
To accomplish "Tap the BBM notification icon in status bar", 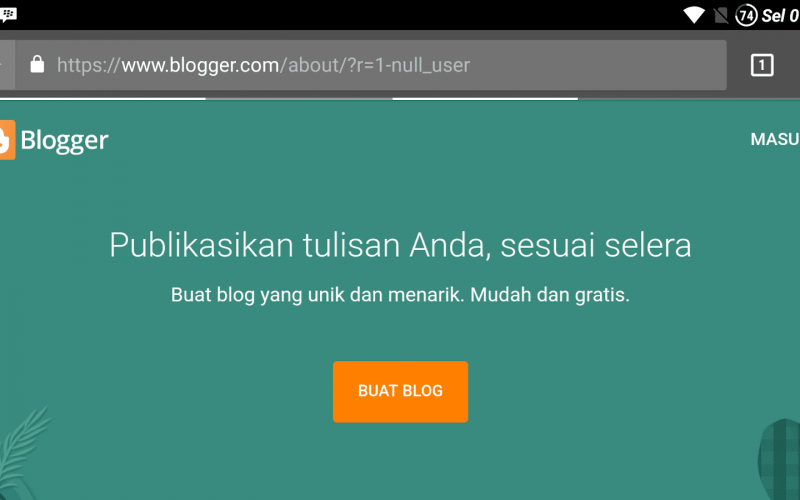I will [x=8, y=15].
